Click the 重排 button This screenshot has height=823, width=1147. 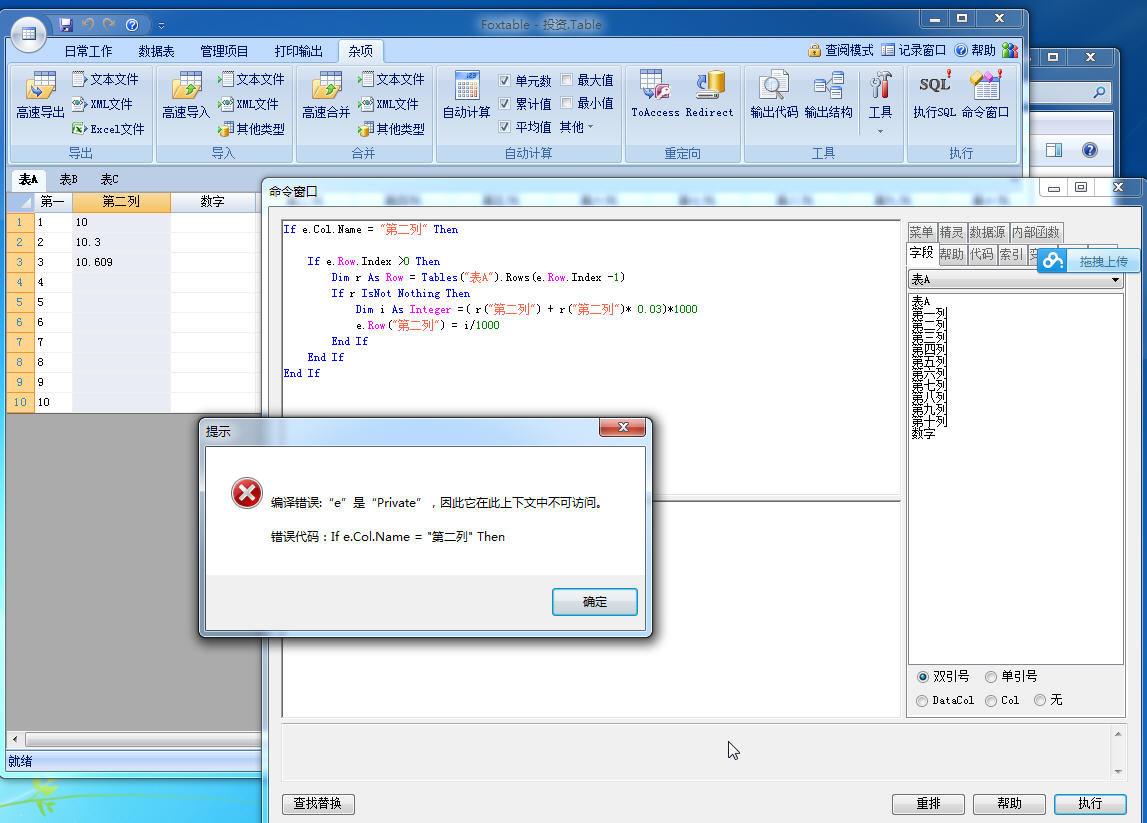pos(928,803)
